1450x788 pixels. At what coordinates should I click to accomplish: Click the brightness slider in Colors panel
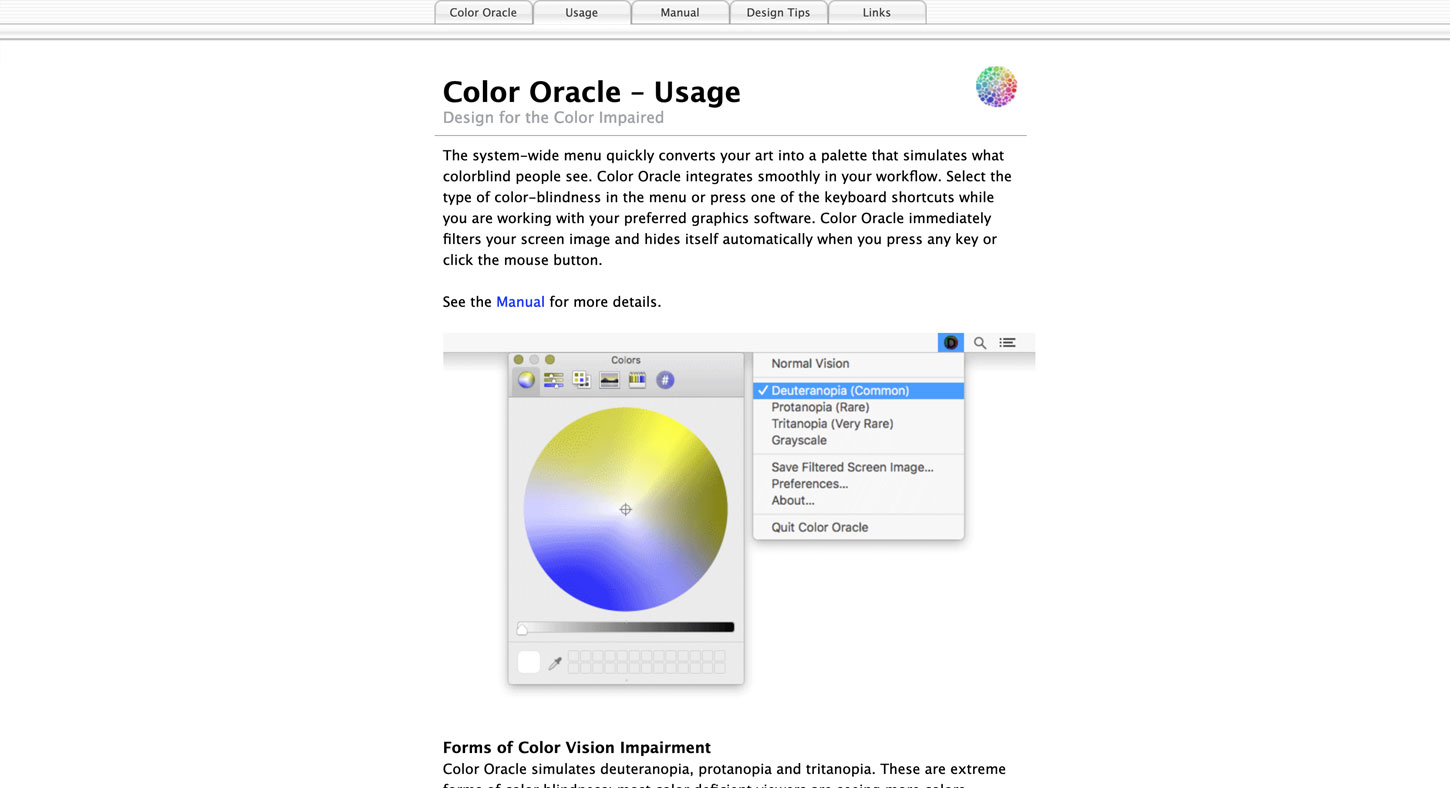click(626, 628)
